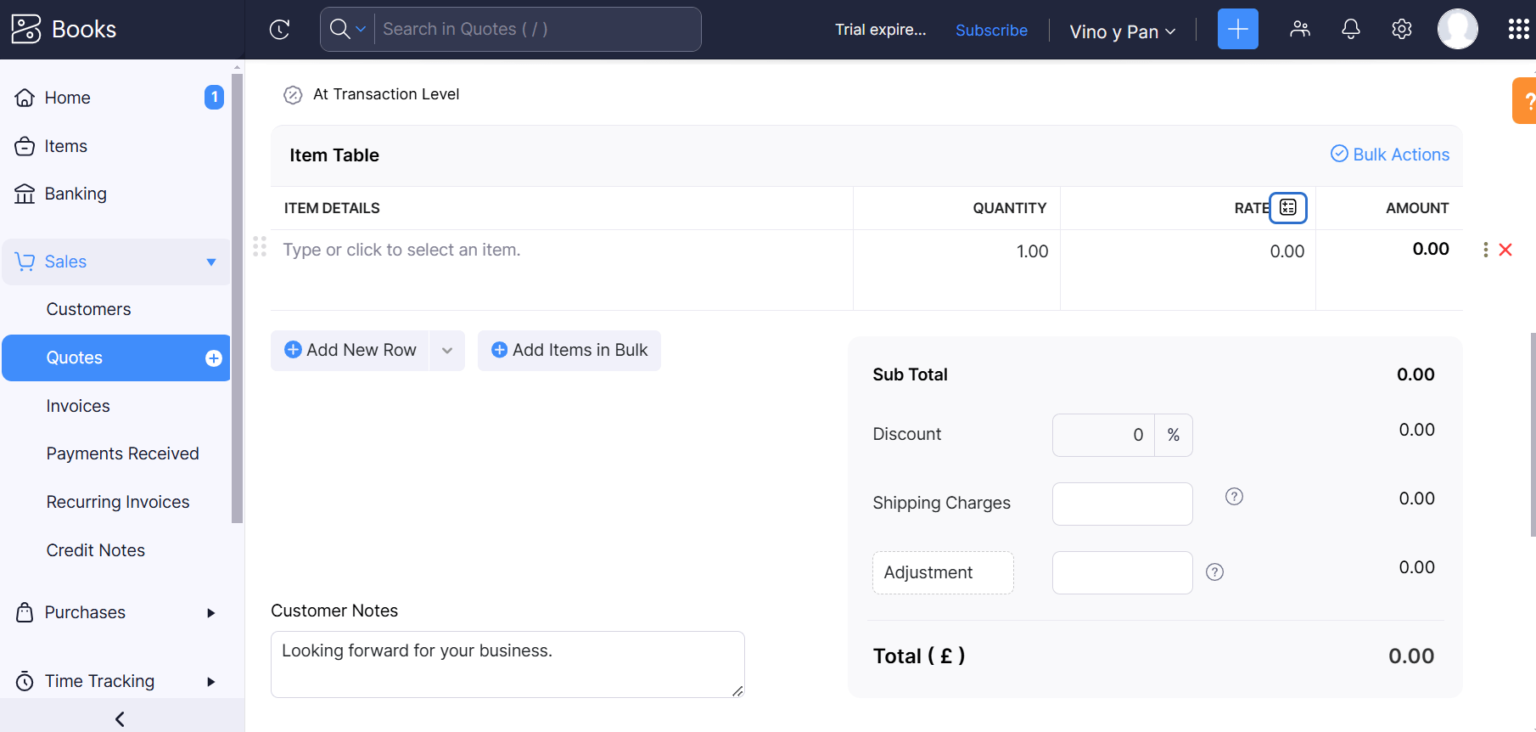The image size is (1536, 732).
Task: Open the bulk update icon in Rate column
Action: click(1288, 207)
